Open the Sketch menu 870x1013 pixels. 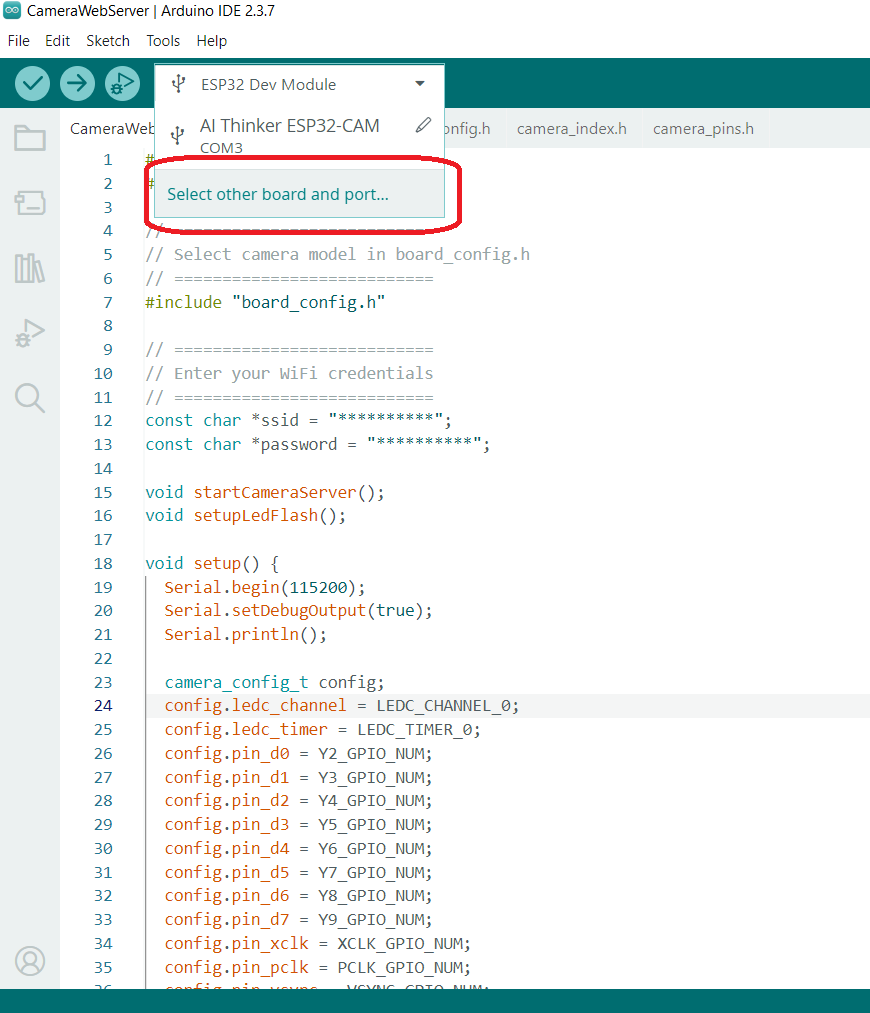(x=107, y=41)
